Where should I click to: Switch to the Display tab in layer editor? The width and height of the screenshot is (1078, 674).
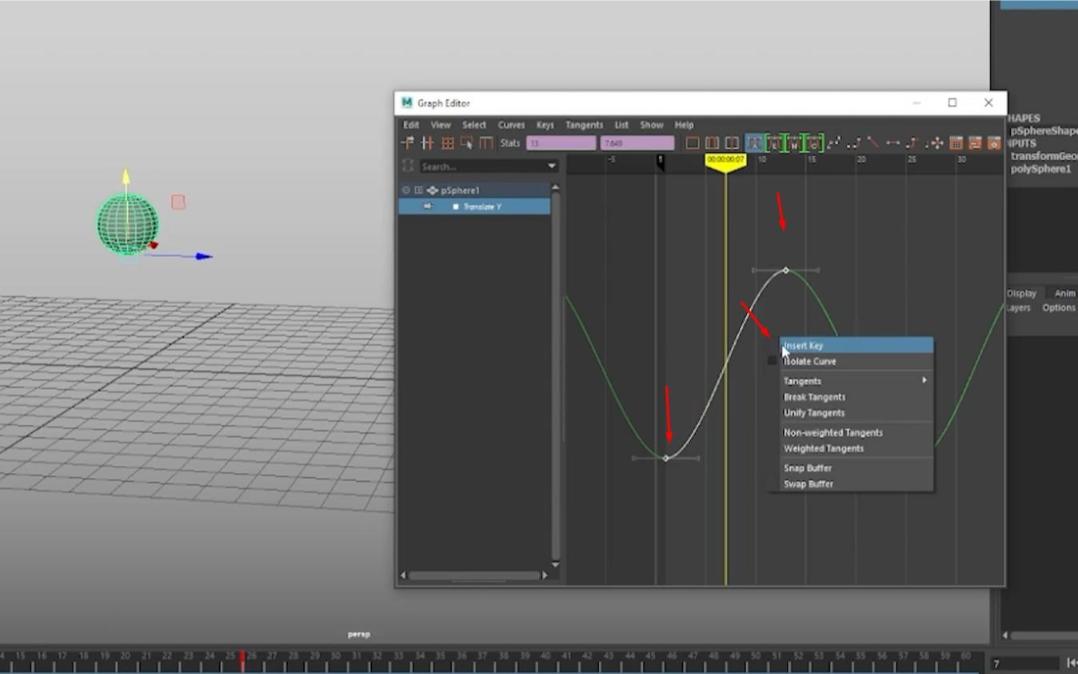(1022, 293)
